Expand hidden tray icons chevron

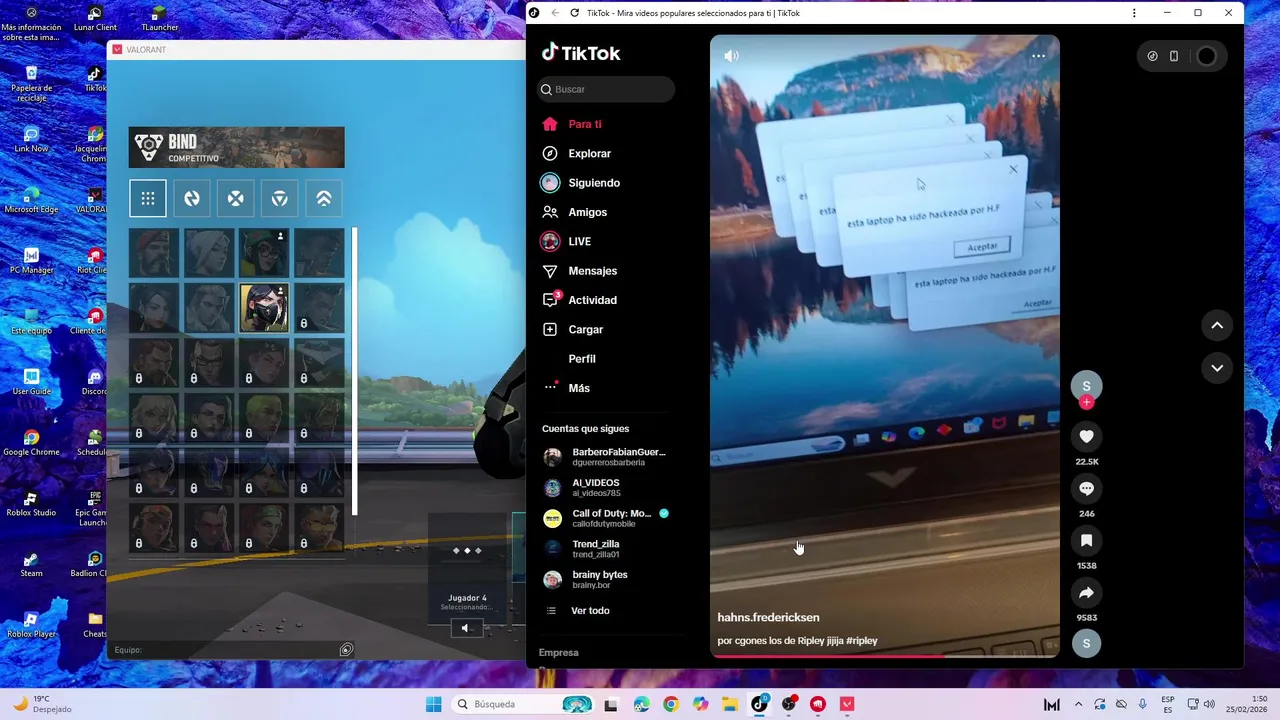pyautogui.click(x=1078, y=704)
